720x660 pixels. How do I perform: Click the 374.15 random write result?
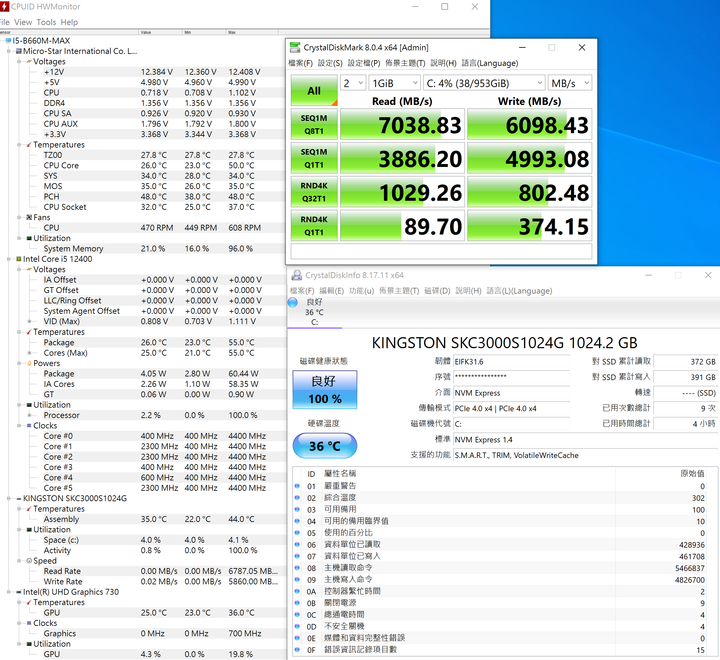point(529,226)
